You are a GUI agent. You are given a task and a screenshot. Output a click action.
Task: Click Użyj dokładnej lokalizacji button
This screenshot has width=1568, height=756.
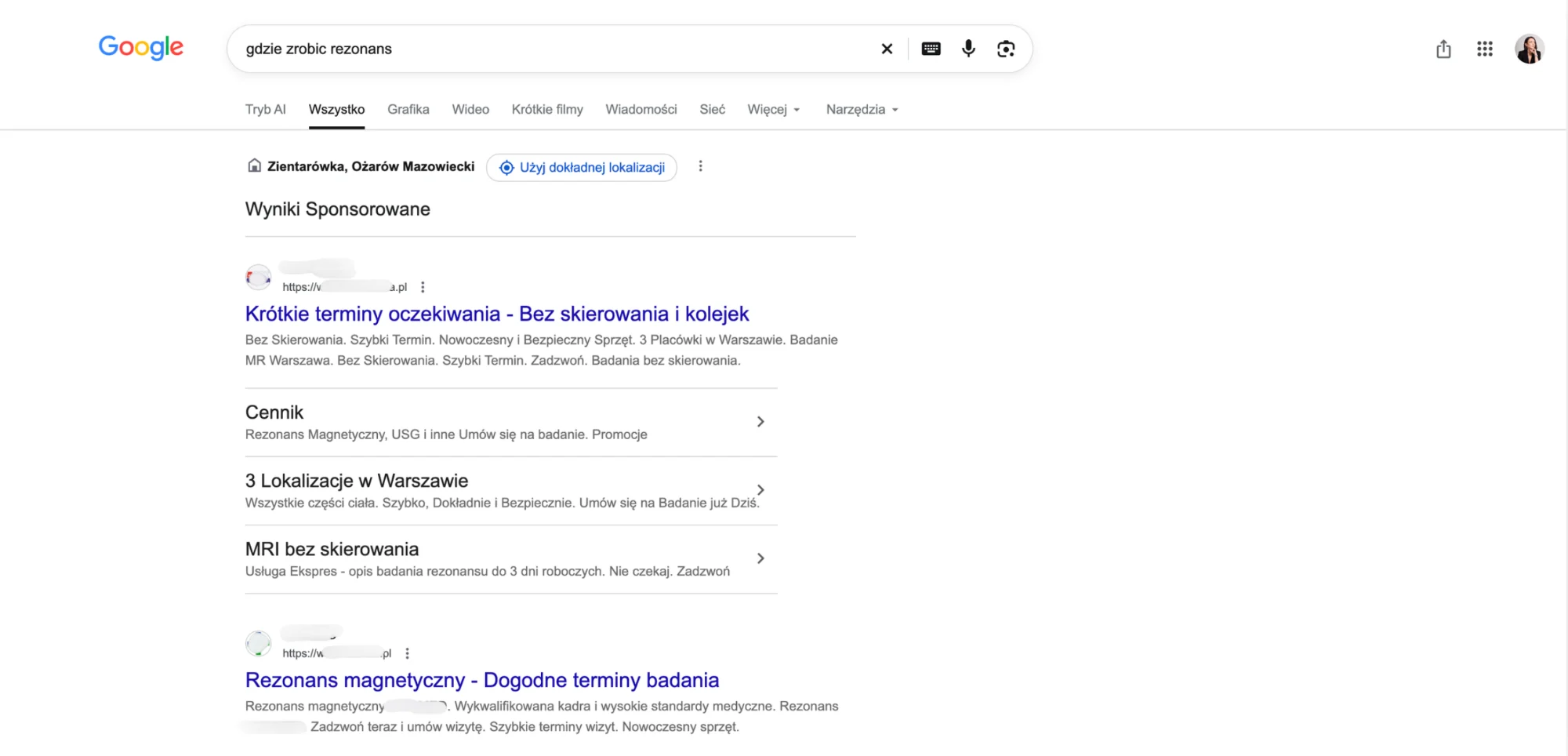[x=581, y=167]
